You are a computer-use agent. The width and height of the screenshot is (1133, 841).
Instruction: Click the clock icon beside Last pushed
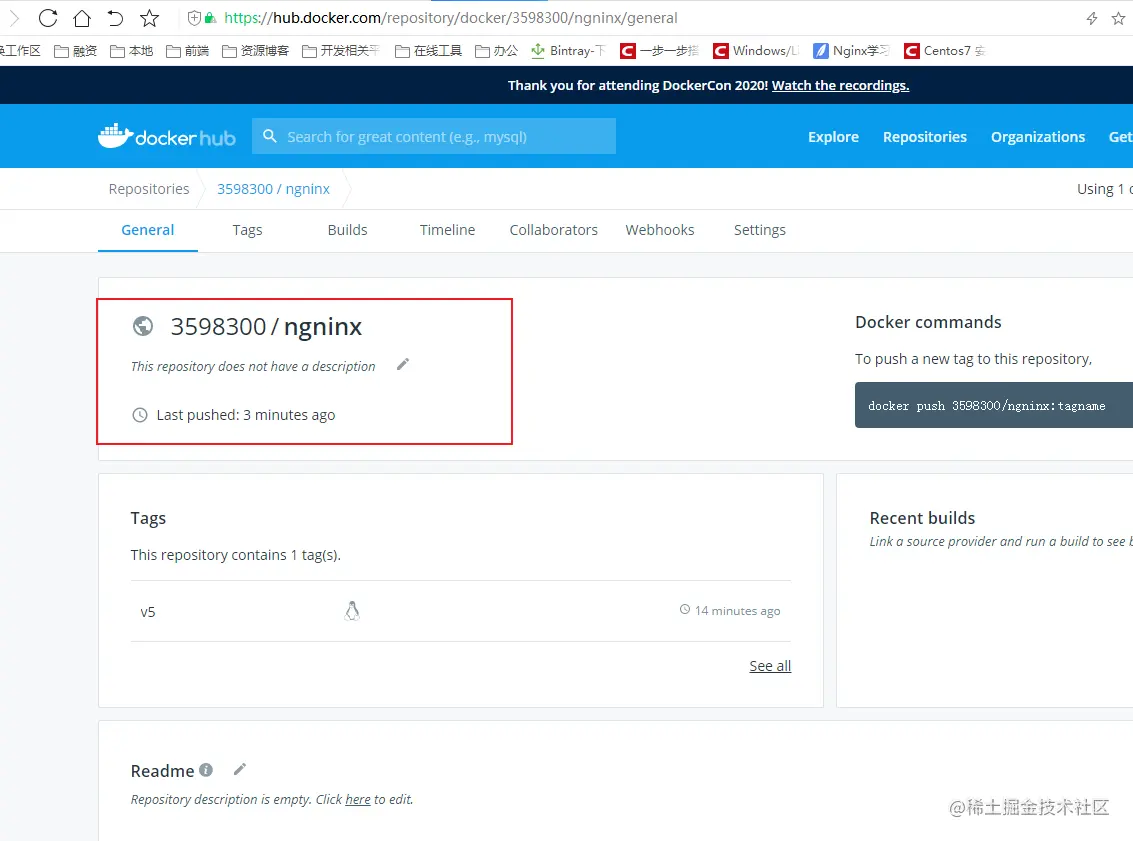coord(139,415)
